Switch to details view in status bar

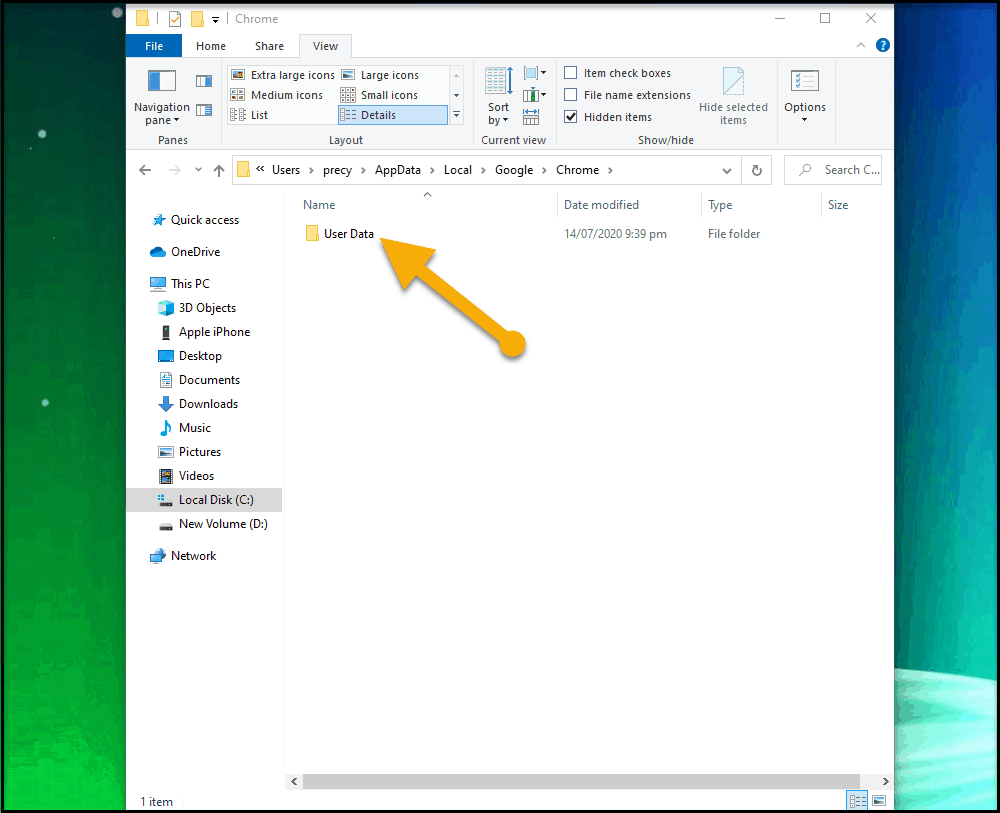click(857, 800)
